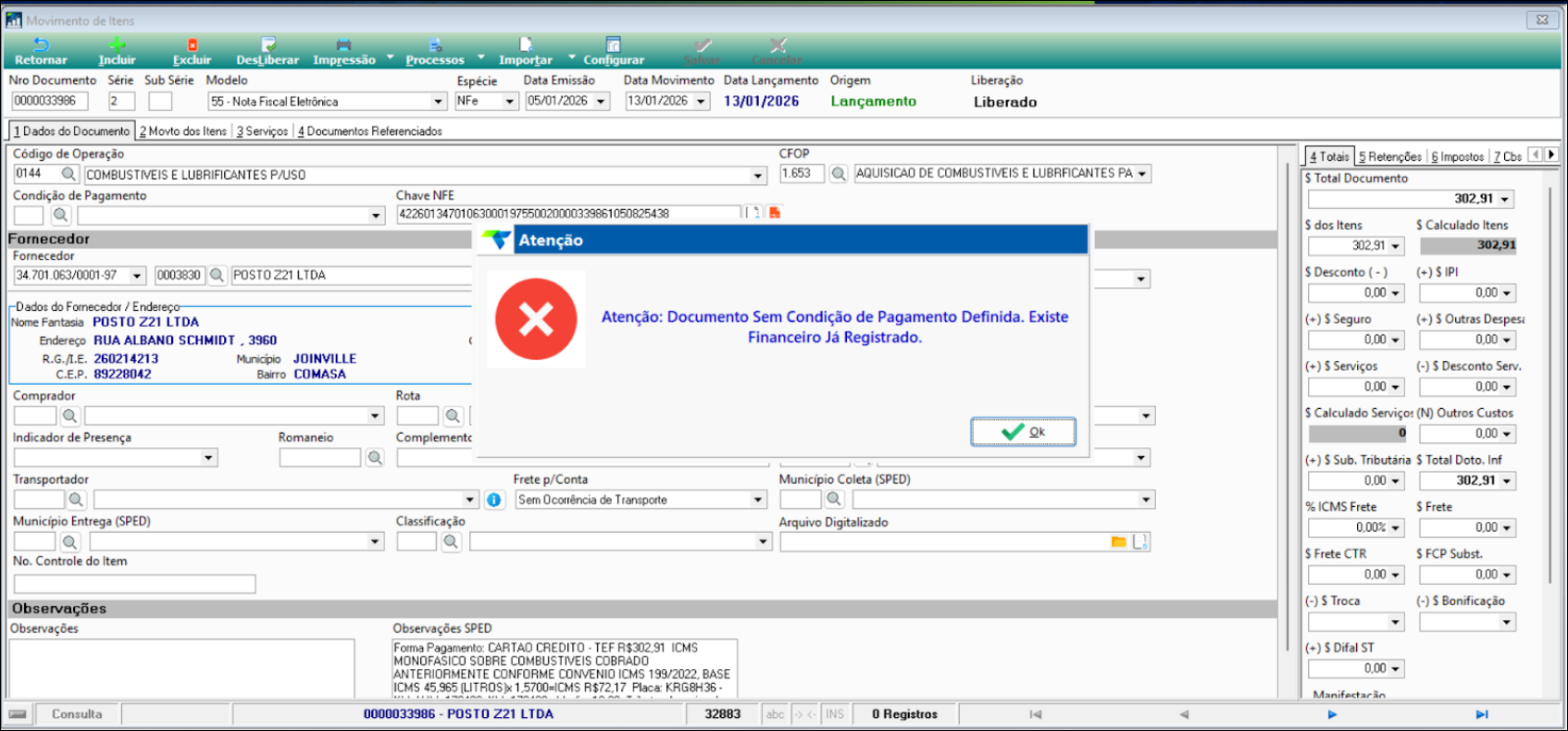Click the Retornar toolbar icon
The height and width of the screenshot is (731, 1568).
(x=41, y=44)
